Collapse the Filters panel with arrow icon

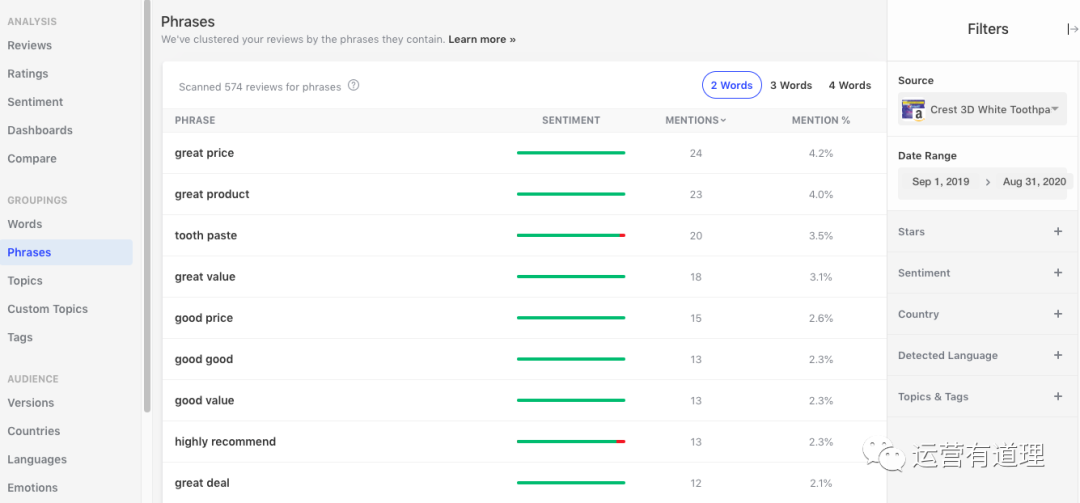pos(1072,29)
